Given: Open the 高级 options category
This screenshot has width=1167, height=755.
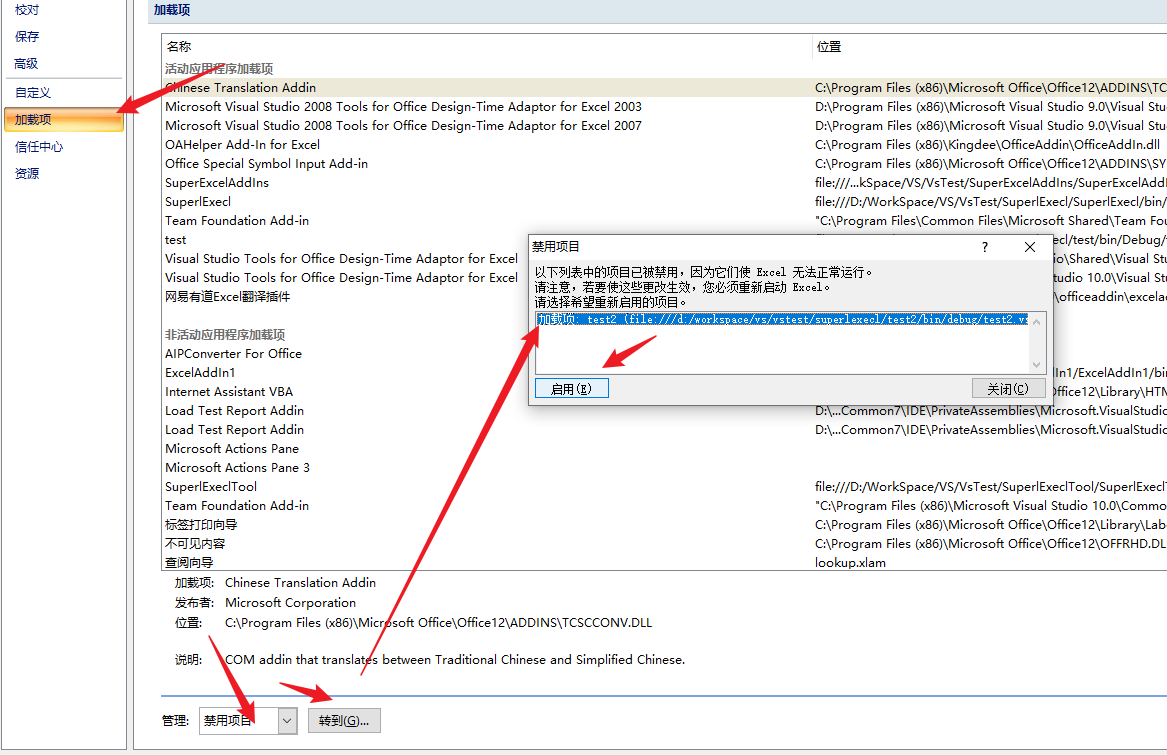Looking at the screenshot, I should pos(26,64).
